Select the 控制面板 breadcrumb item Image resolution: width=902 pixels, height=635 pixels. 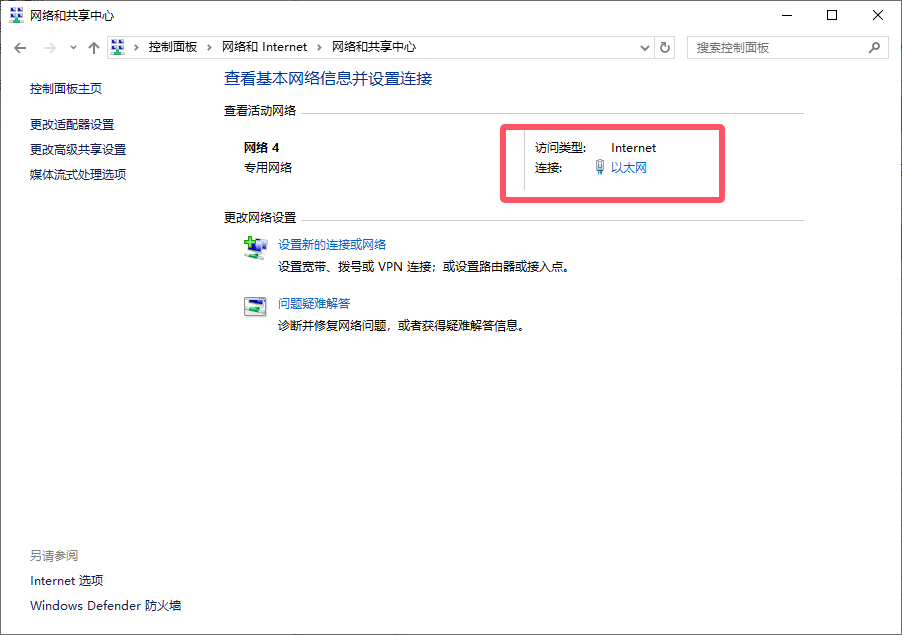click(172, 47)
